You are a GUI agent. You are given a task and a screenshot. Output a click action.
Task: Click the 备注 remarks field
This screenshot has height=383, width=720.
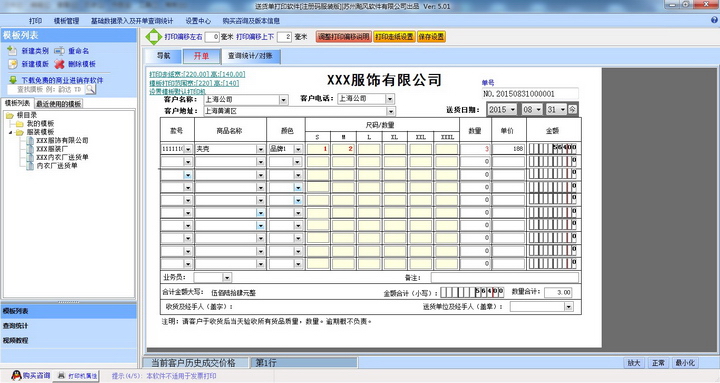click(505, 277)
